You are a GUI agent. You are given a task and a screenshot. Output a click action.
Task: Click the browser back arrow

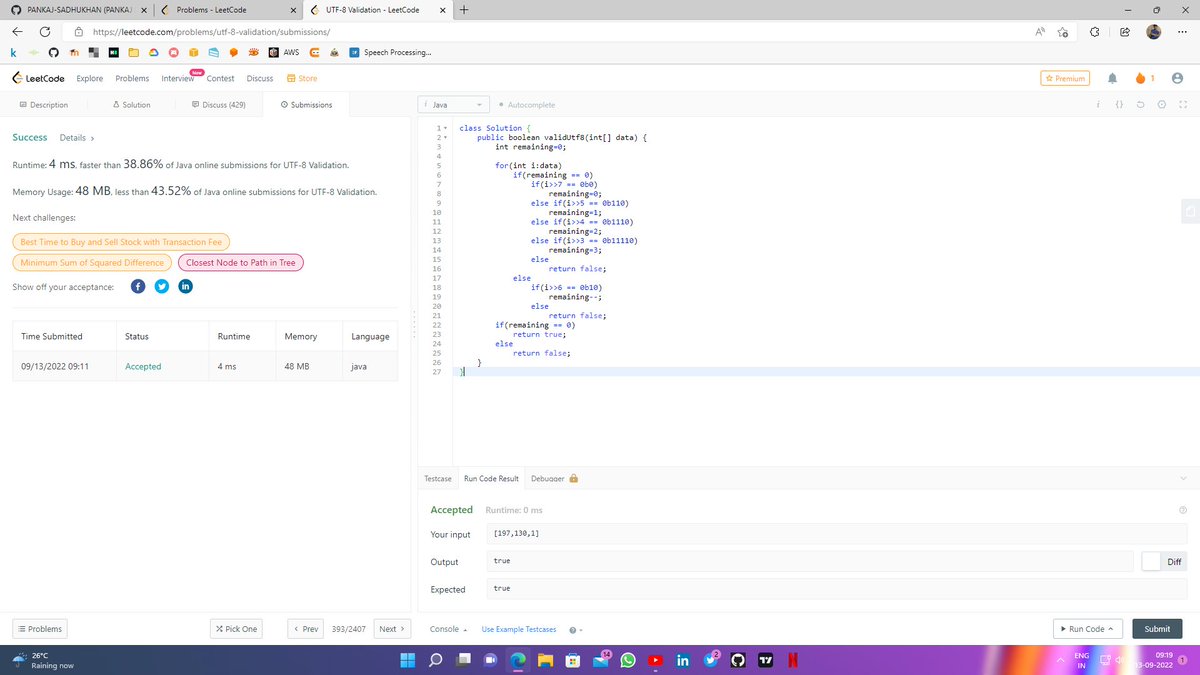[x=17, y=31]
